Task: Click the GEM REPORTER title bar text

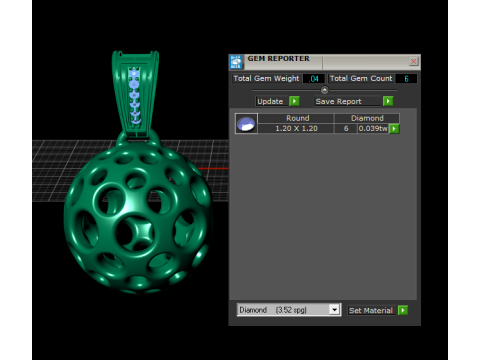Action: (x=278, y=58)
